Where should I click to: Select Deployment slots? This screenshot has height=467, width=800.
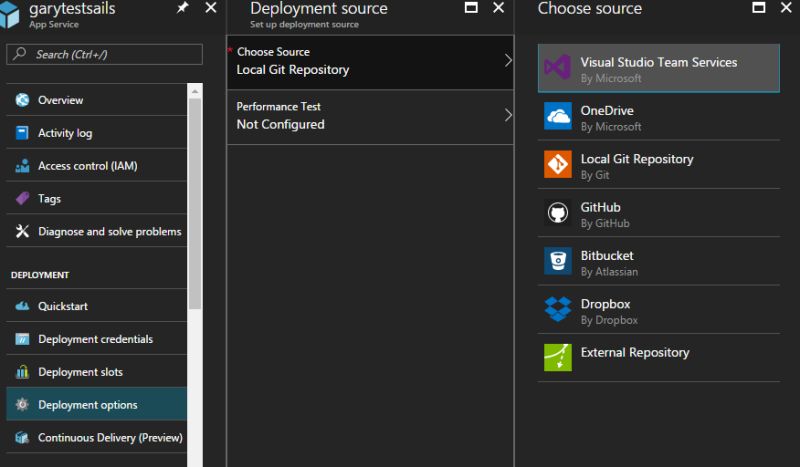96,372
